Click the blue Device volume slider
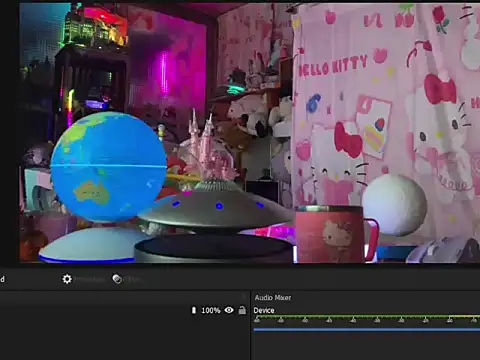 [x=367, y=330]
